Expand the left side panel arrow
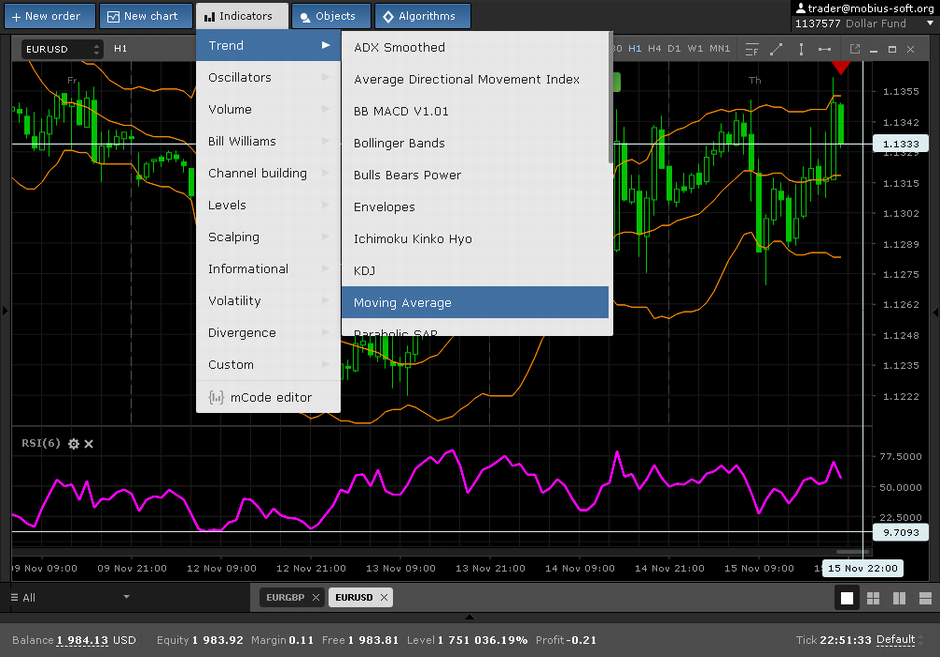Screen dimensions: 940x657 pyautogui.click(x=5, y=311)
